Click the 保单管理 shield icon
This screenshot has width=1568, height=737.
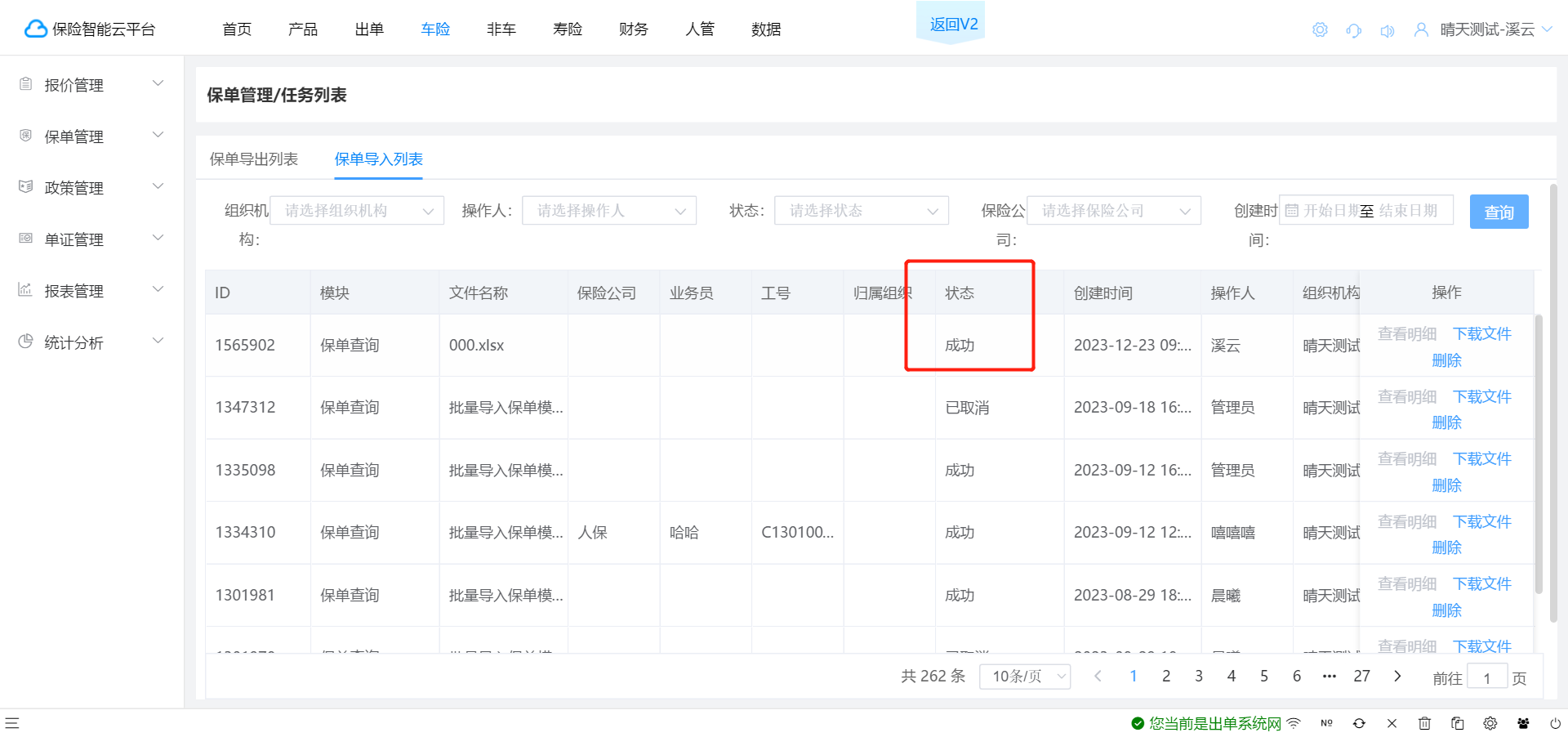(25, 136)
